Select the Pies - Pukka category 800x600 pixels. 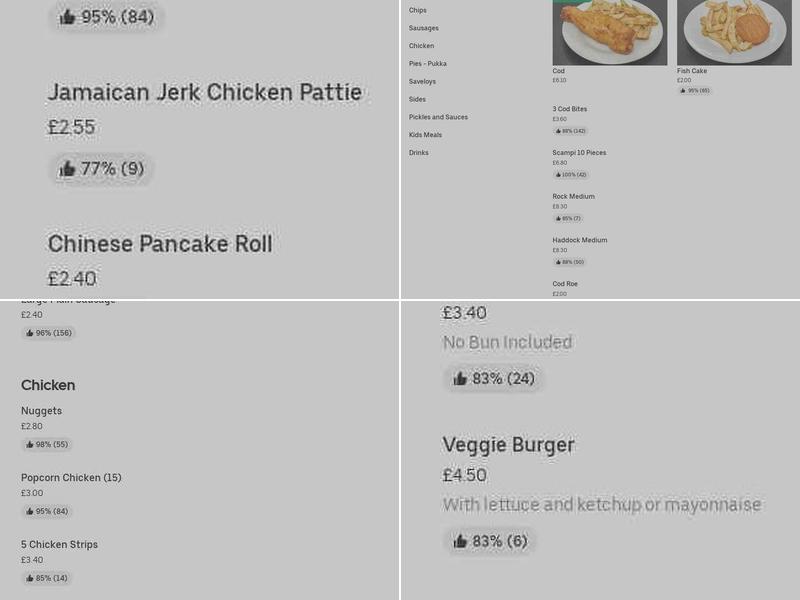(426, 63)
